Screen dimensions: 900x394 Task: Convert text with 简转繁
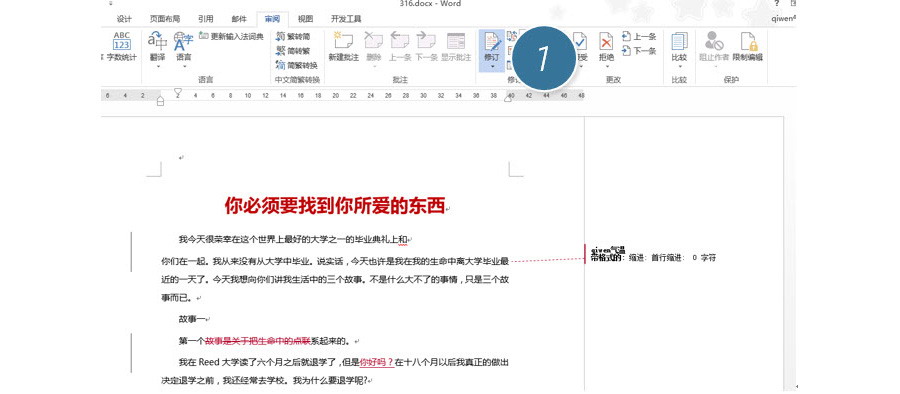point(293,51)
